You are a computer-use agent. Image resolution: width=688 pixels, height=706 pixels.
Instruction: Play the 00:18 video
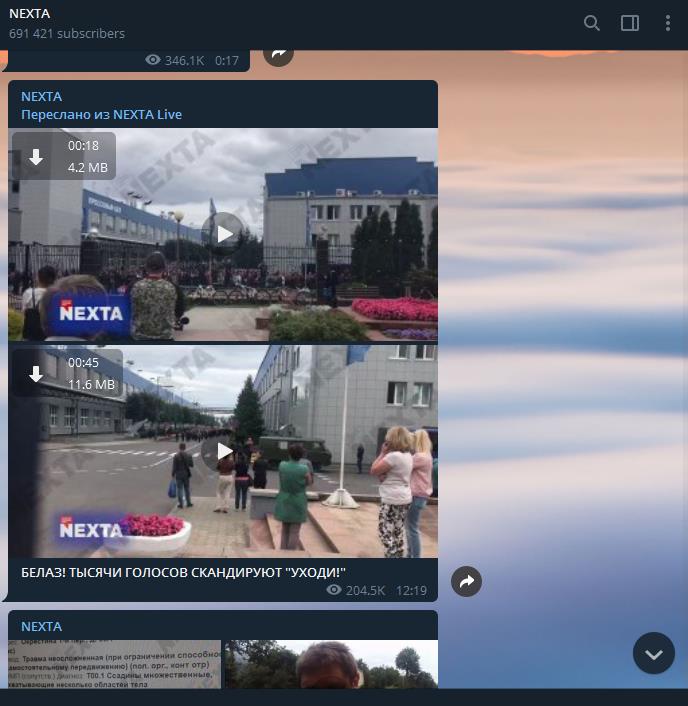pos(223,234)
